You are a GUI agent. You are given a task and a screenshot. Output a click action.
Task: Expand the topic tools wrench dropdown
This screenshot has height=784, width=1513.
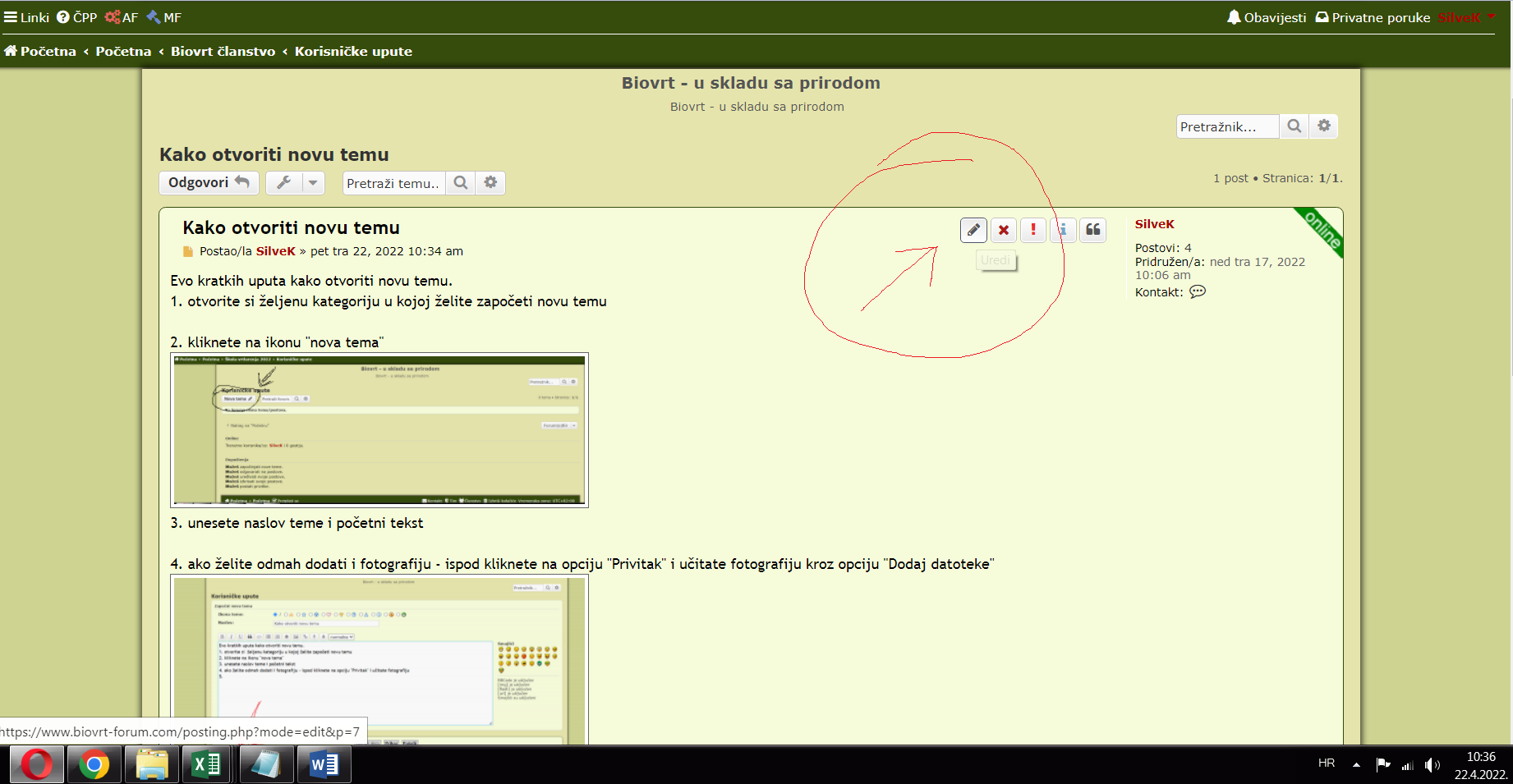[x=294, y=183]
